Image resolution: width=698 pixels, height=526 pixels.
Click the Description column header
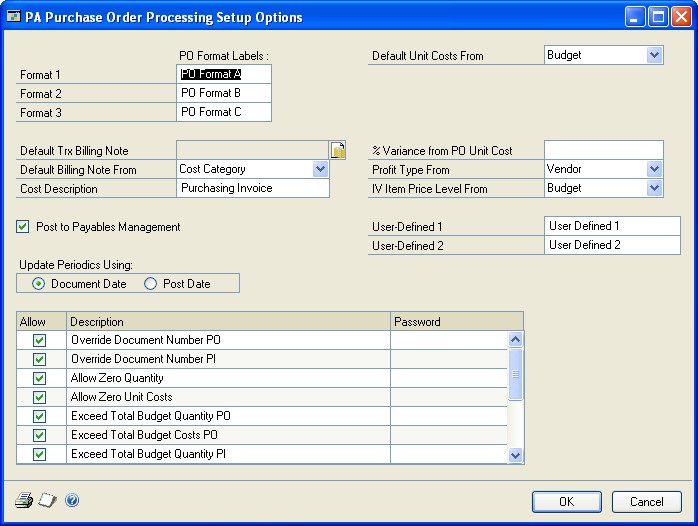pyautogui.click(x=228, y=321)
